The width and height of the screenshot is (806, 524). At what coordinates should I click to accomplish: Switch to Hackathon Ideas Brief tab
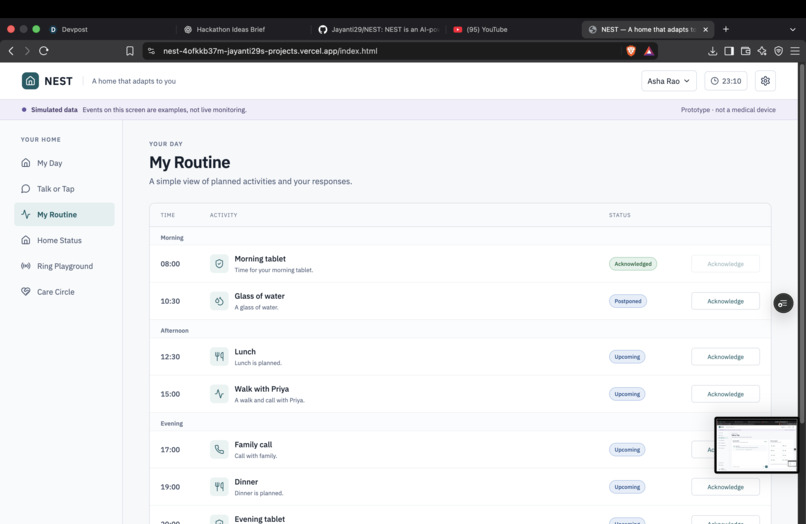point(242,29)
